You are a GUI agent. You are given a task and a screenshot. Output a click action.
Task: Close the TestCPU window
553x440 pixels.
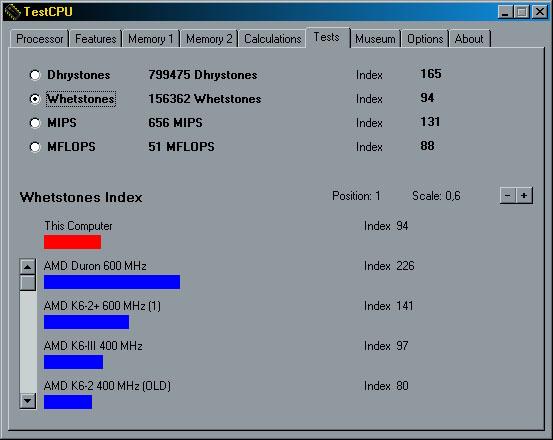540,12
